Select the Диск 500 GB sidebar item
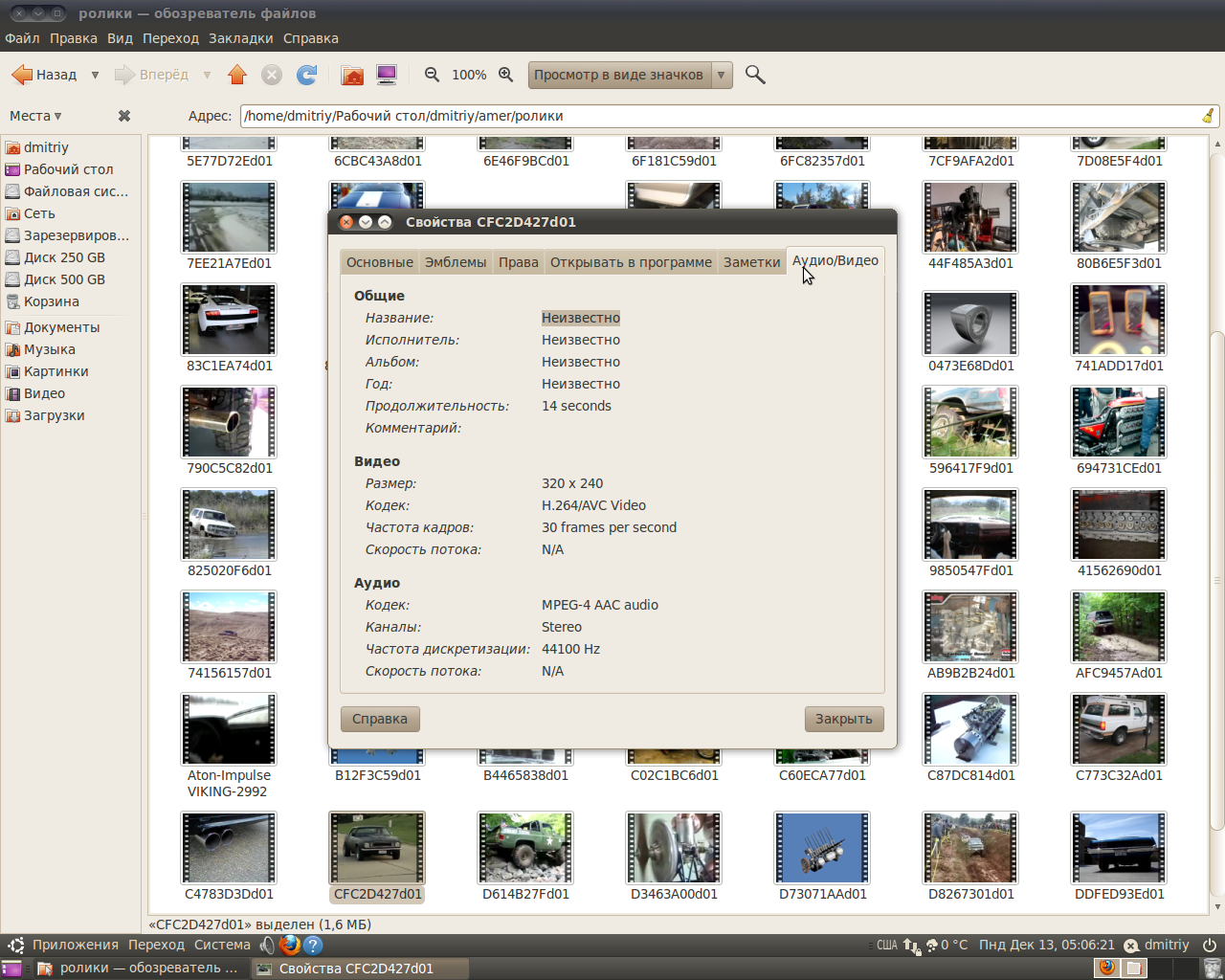Image resolution: width=1225 pixels, height=980 pixels. click(x=64, y=279)
